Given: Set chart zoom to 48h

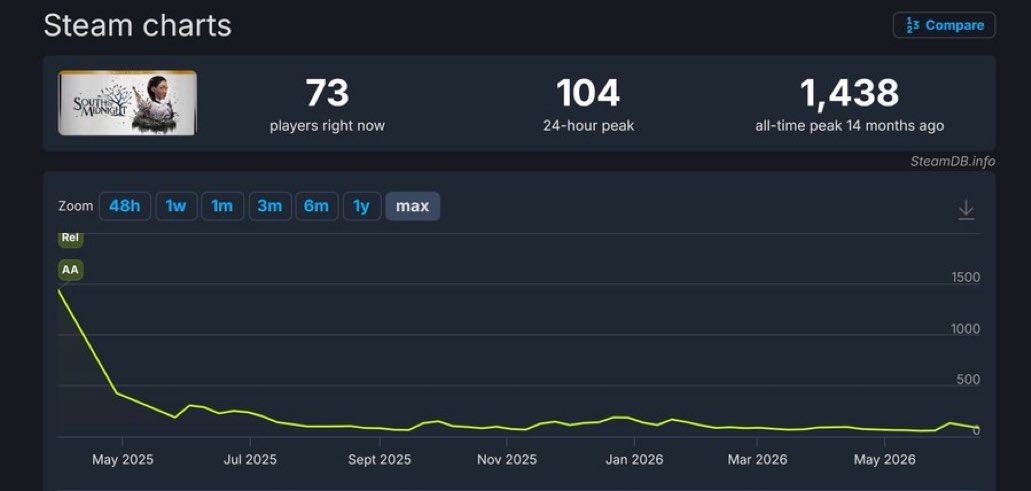Looking at the screenshot, I should (125, 206).
